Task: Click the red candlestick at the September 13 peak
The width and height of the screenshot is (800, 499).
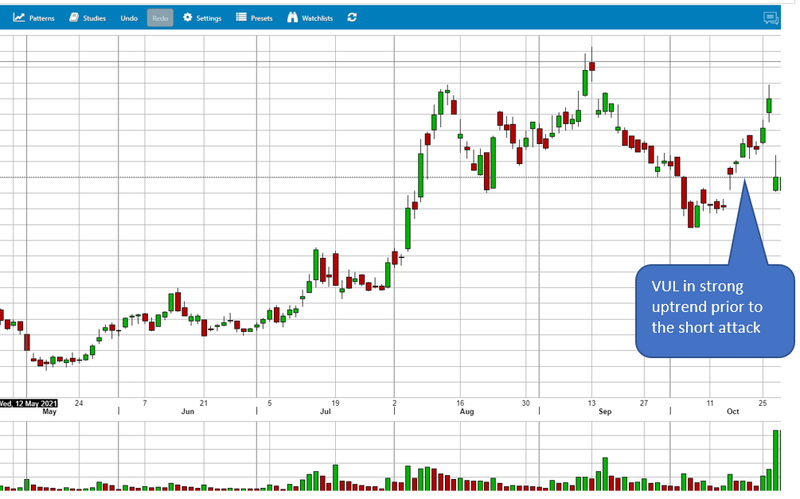Action: [592, 66]
